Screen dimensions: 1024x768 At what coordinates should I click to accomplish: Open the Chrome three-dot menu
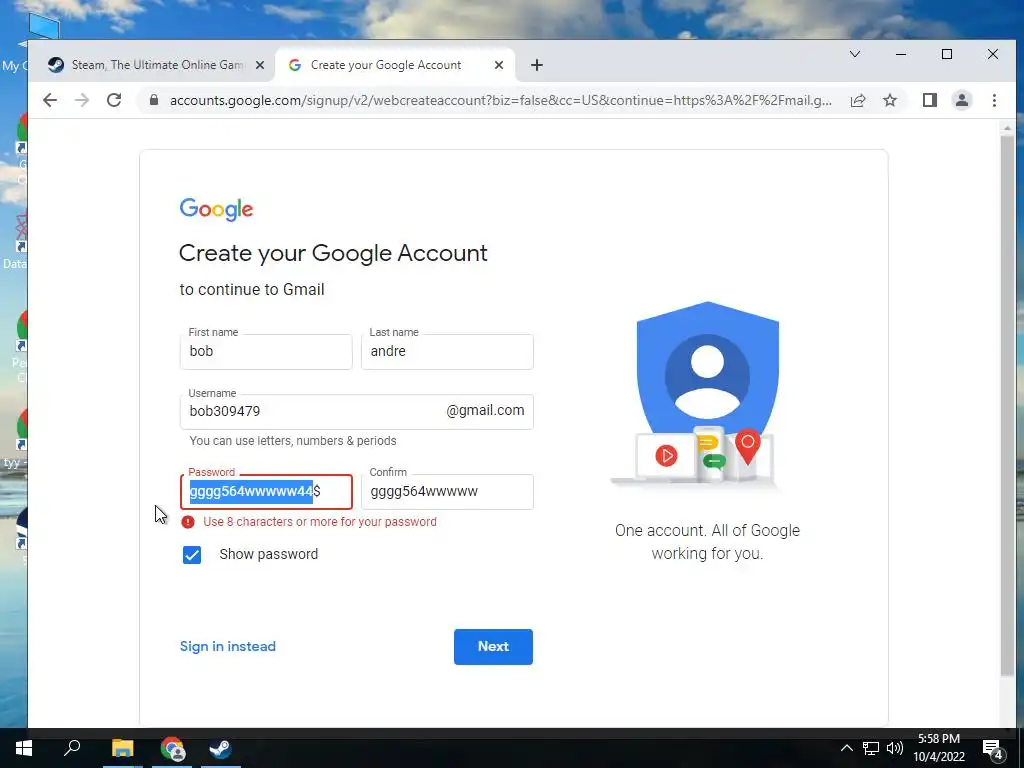pyautogui.click(x=994, y=100)
